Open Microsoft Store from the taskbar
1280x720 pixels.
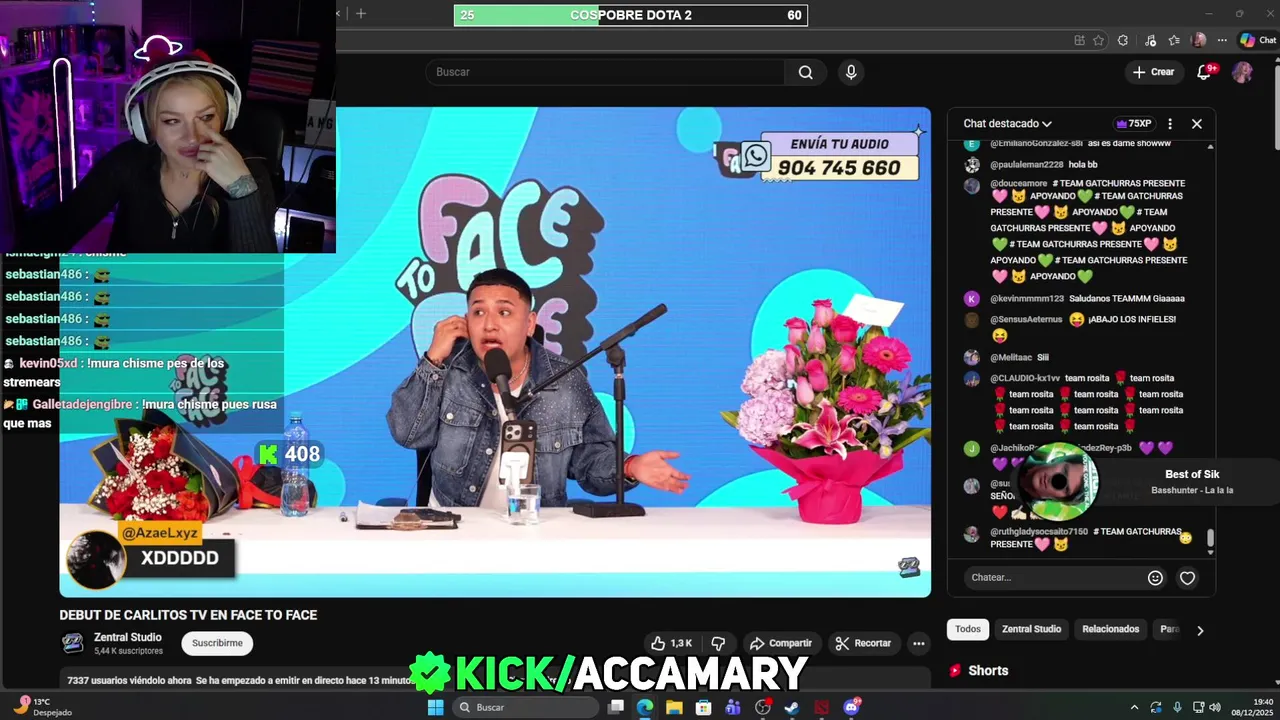704,707
